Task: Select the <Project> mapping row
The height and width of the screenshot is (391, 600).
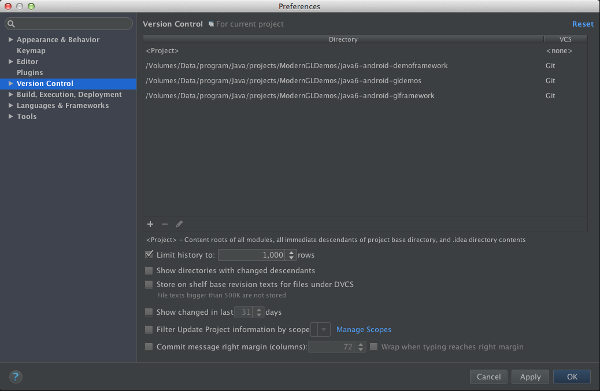Action: [x=365, y=51]
